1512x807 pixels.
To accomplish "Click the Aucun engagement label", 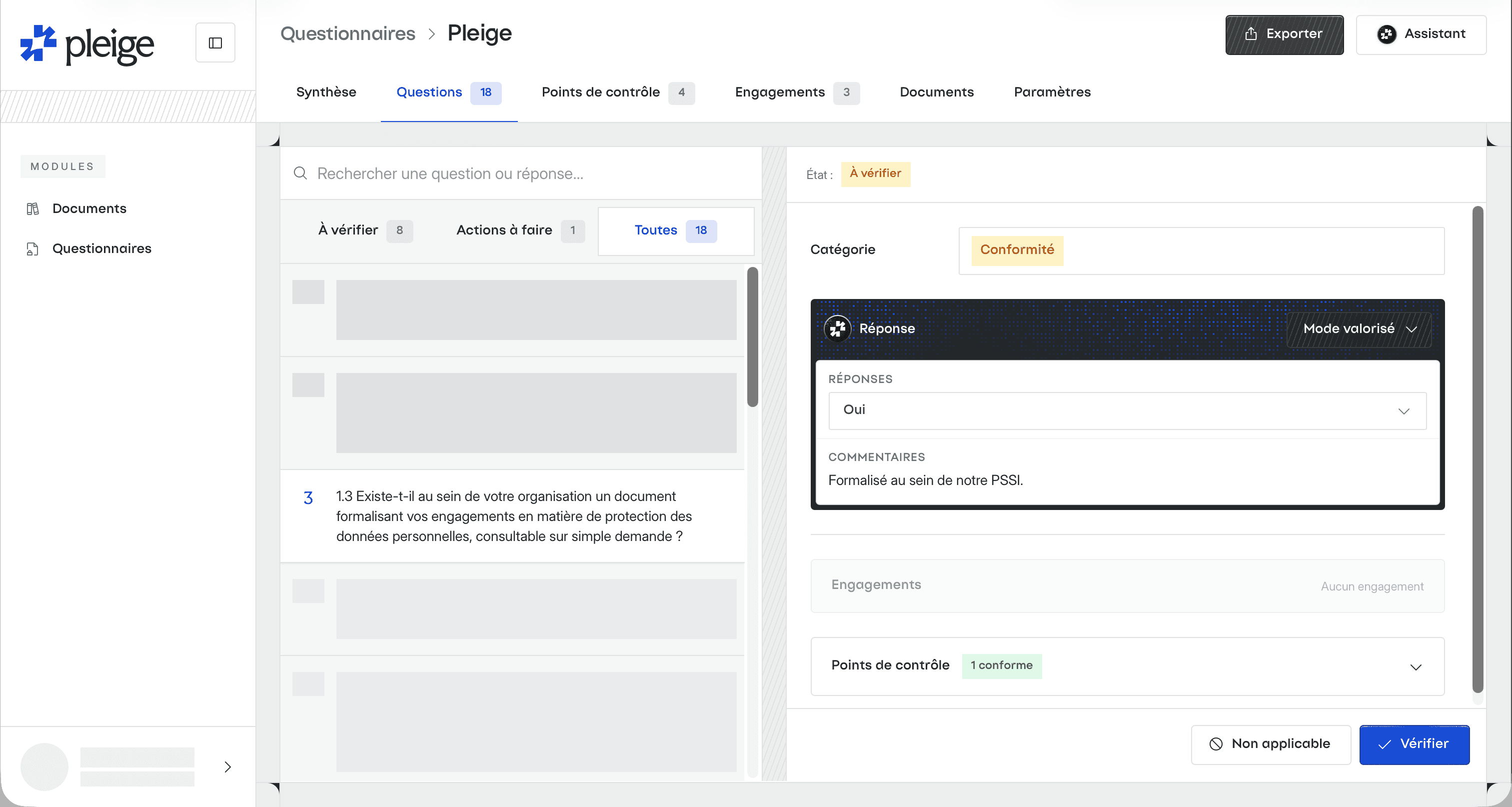I will (x=1372, y=586).
